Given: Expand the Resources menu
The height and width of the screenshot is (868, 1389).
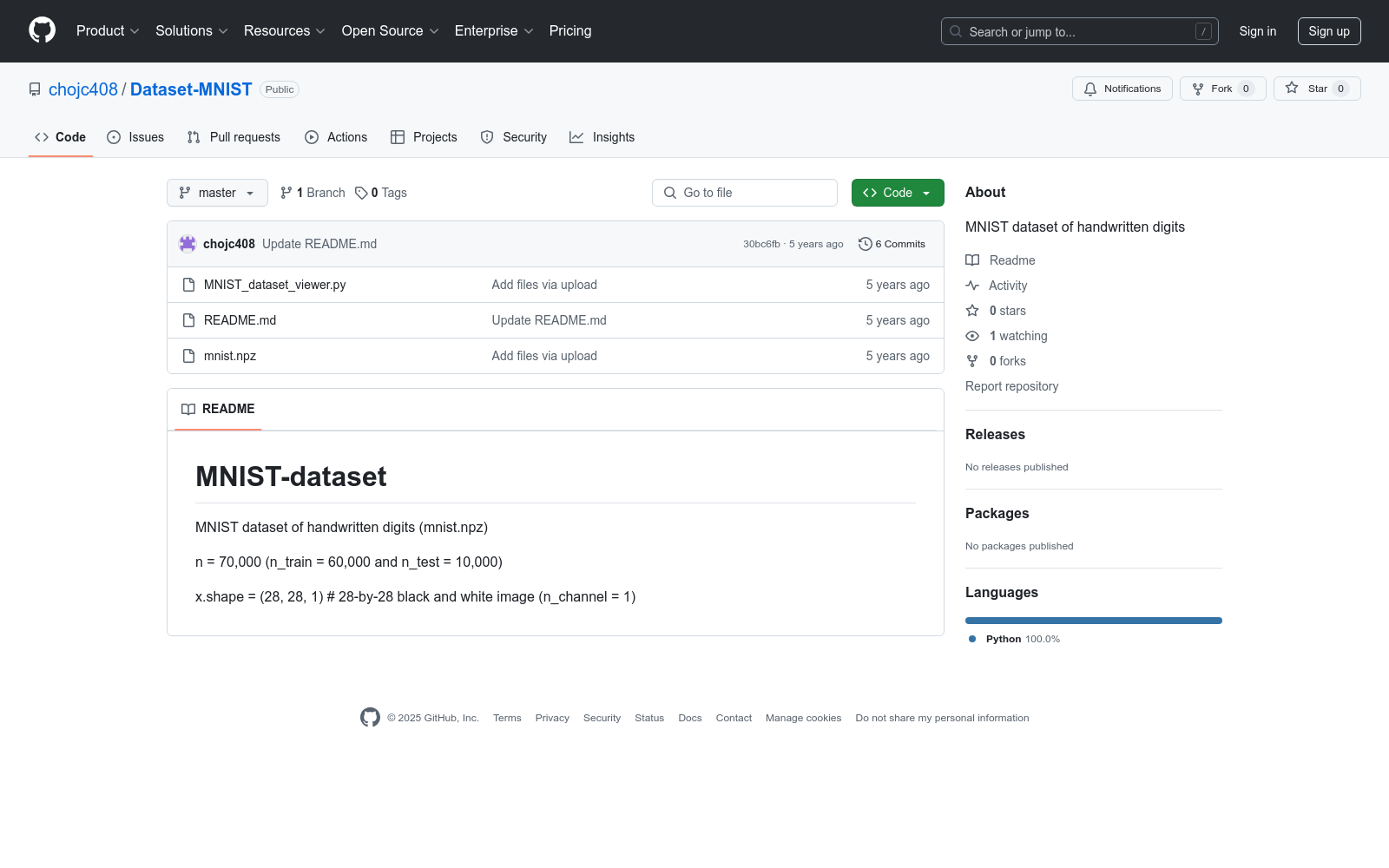Looking at the screenshot, I should [x=285, y=30].
